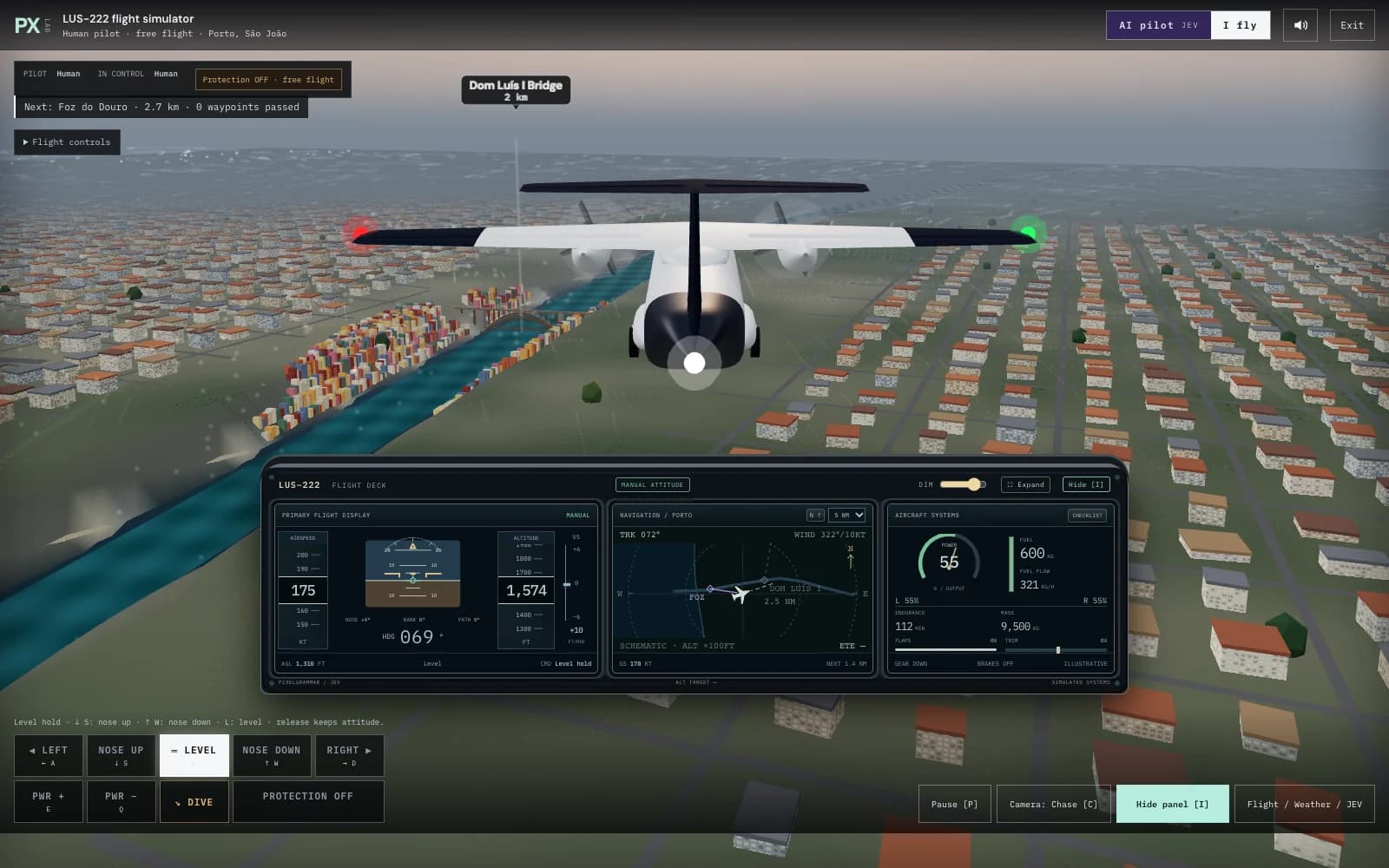Viewport: 1389px width, 868px height.
Task: Switch to AI pilot mode
Action: (x=1158, y=25)
